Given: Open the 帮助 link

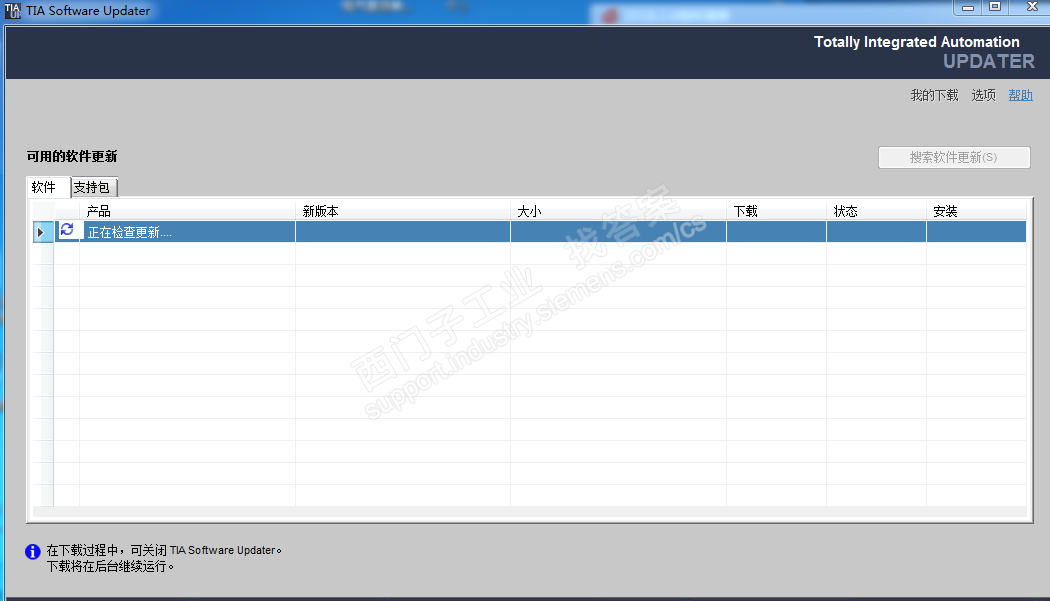Looking at the screenshot, I should 1021,95.
